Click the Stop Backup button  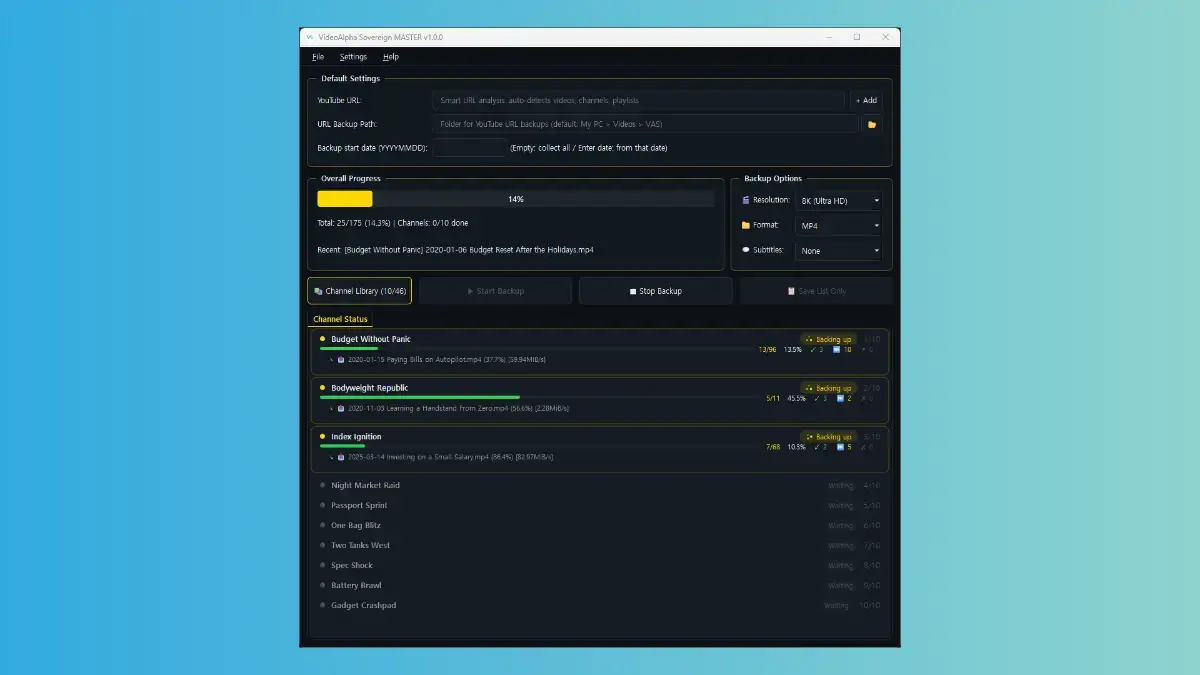click(x=655, y=291)
